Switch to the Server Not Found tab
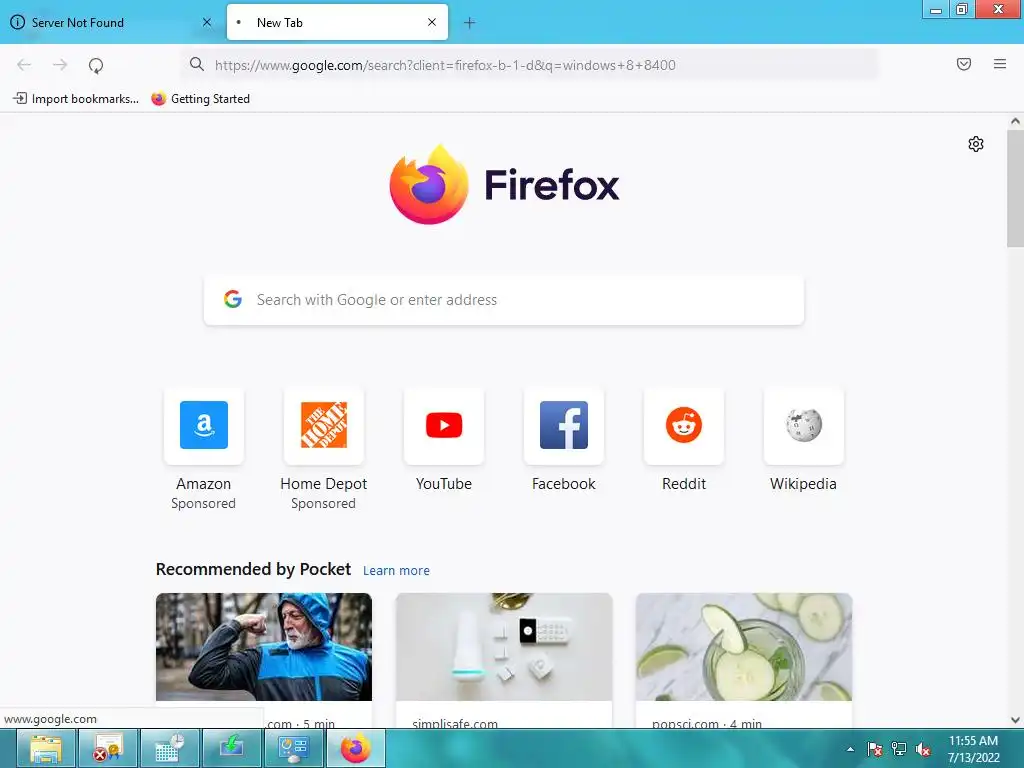The width and height of the screenshot is (1024, 768). tap(111, 22)
